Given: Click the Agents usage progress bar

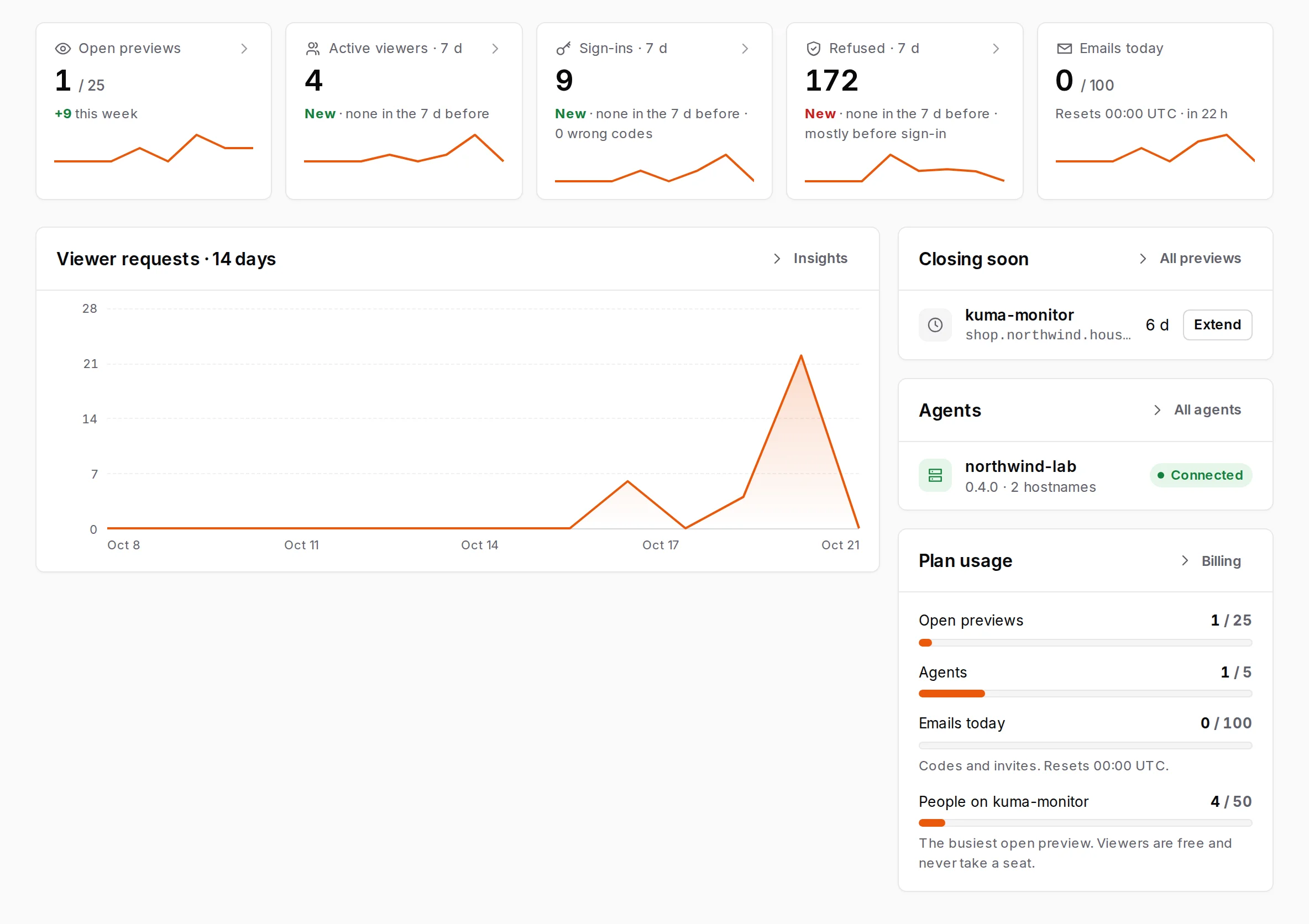Looking at the screenshot, I should tap(1085, 694).
